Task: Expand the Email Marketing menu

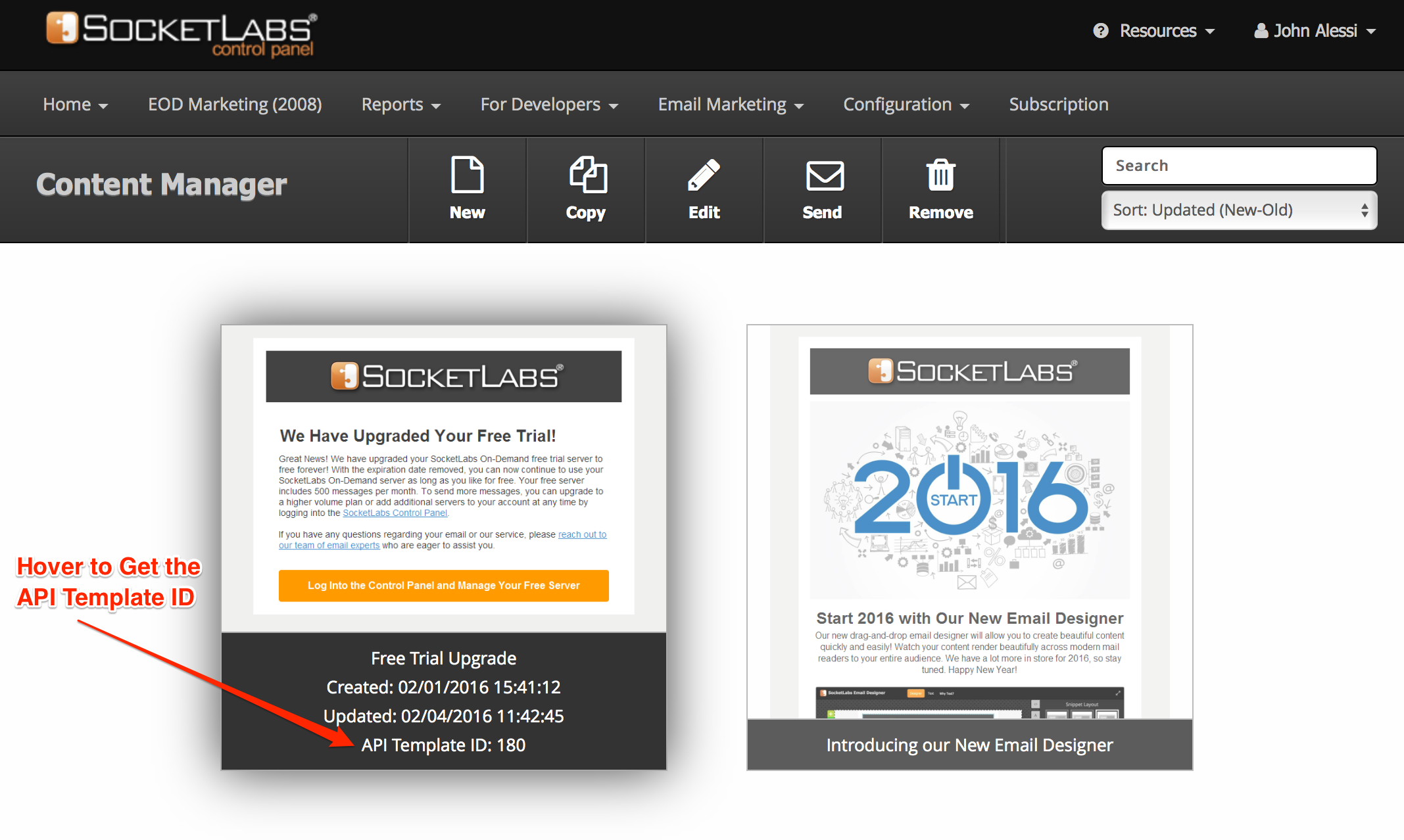Action: tap(731, 105)
